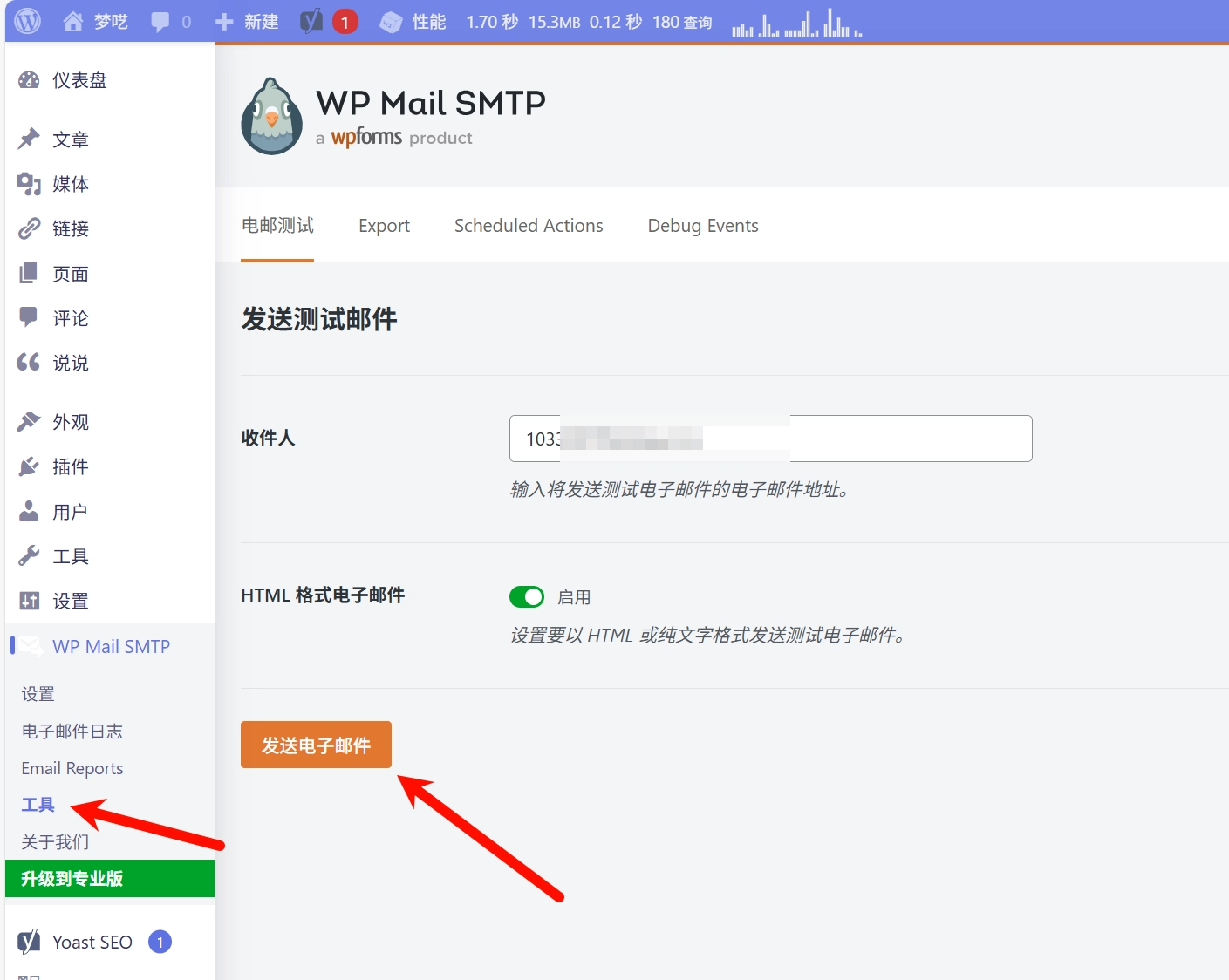This screenshot has width=1229, height=980.
Task: Open the Debug Events tab
Action: point(703,226)
